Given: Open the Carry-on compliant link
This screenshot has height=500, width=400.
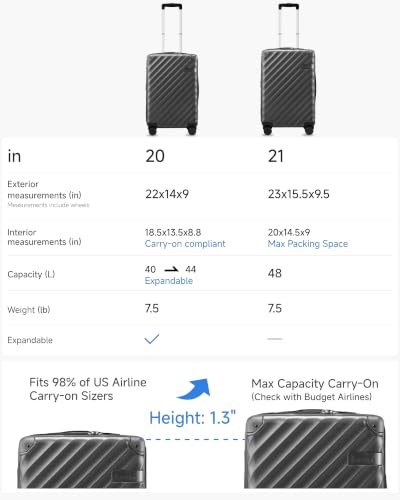Looking at the screenshot, I should [185, 244].
